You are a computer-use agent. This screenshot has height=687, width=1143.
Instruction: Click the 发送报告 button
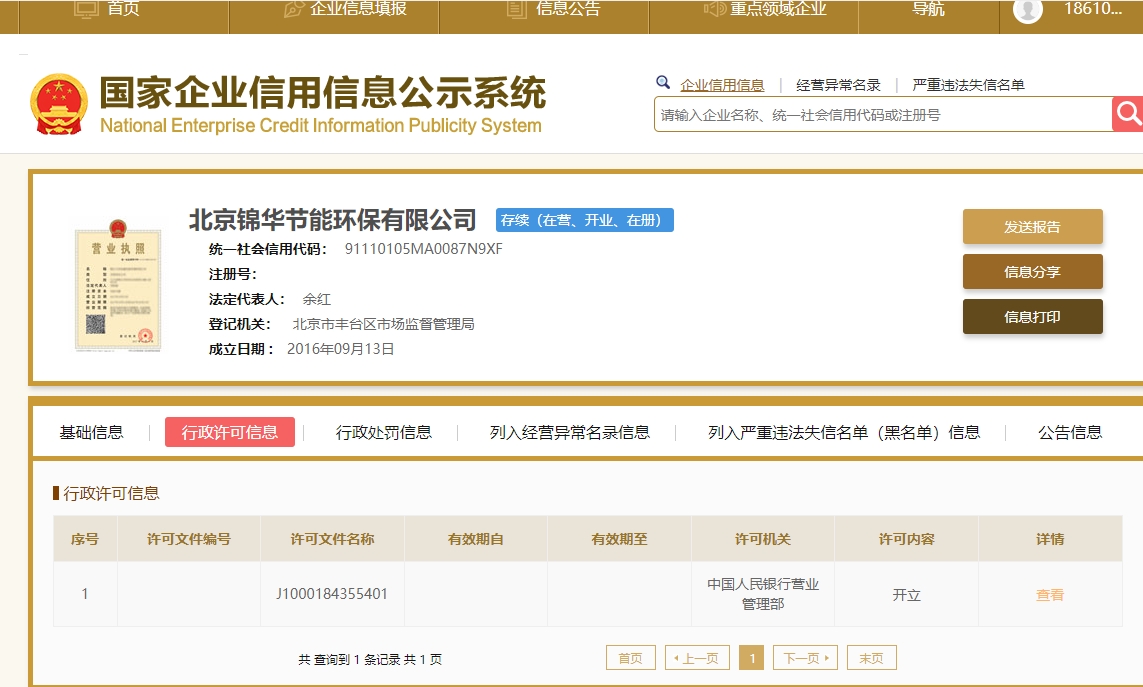coord(1032,227)
